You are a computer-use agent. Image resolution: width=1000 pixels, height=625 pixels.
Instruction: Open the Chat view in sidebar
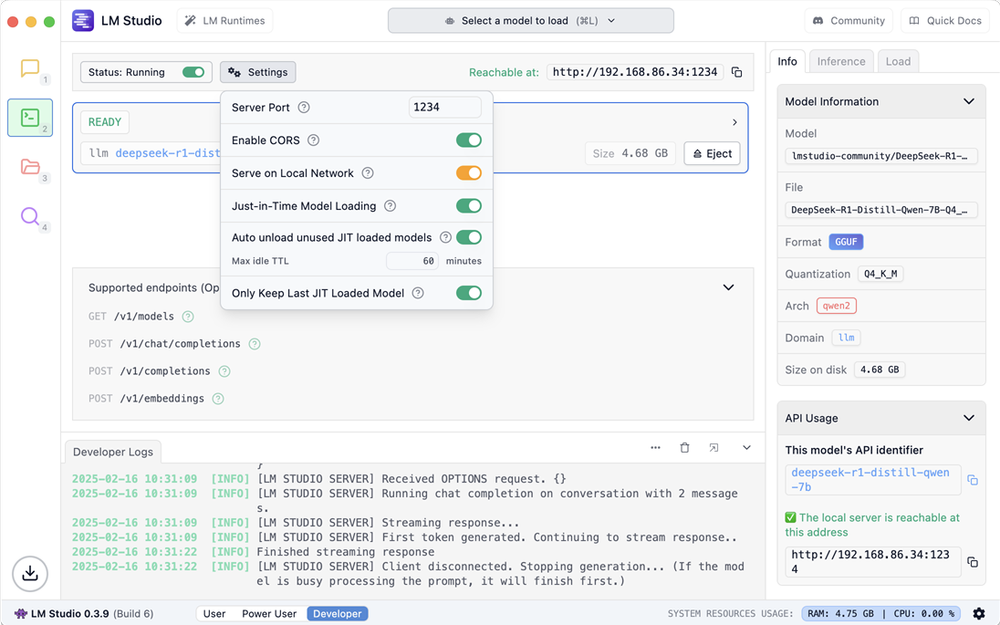click(30, 68)
